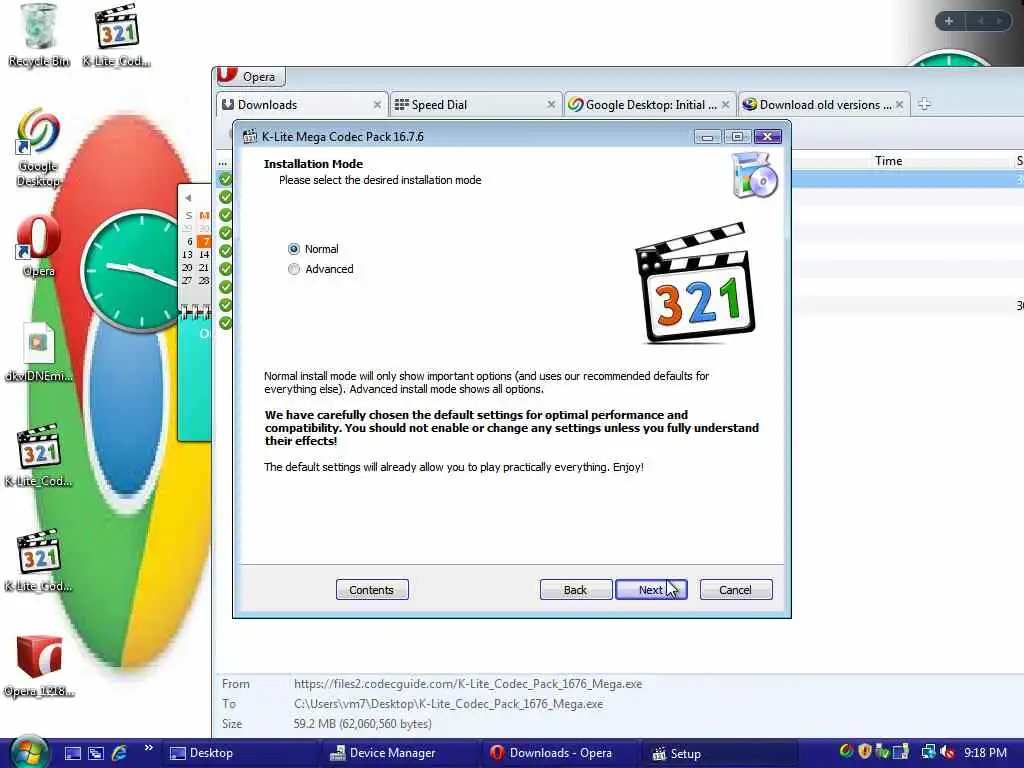
Task: Select the highlighted first download row in Opera
Action: coord(908,180)
